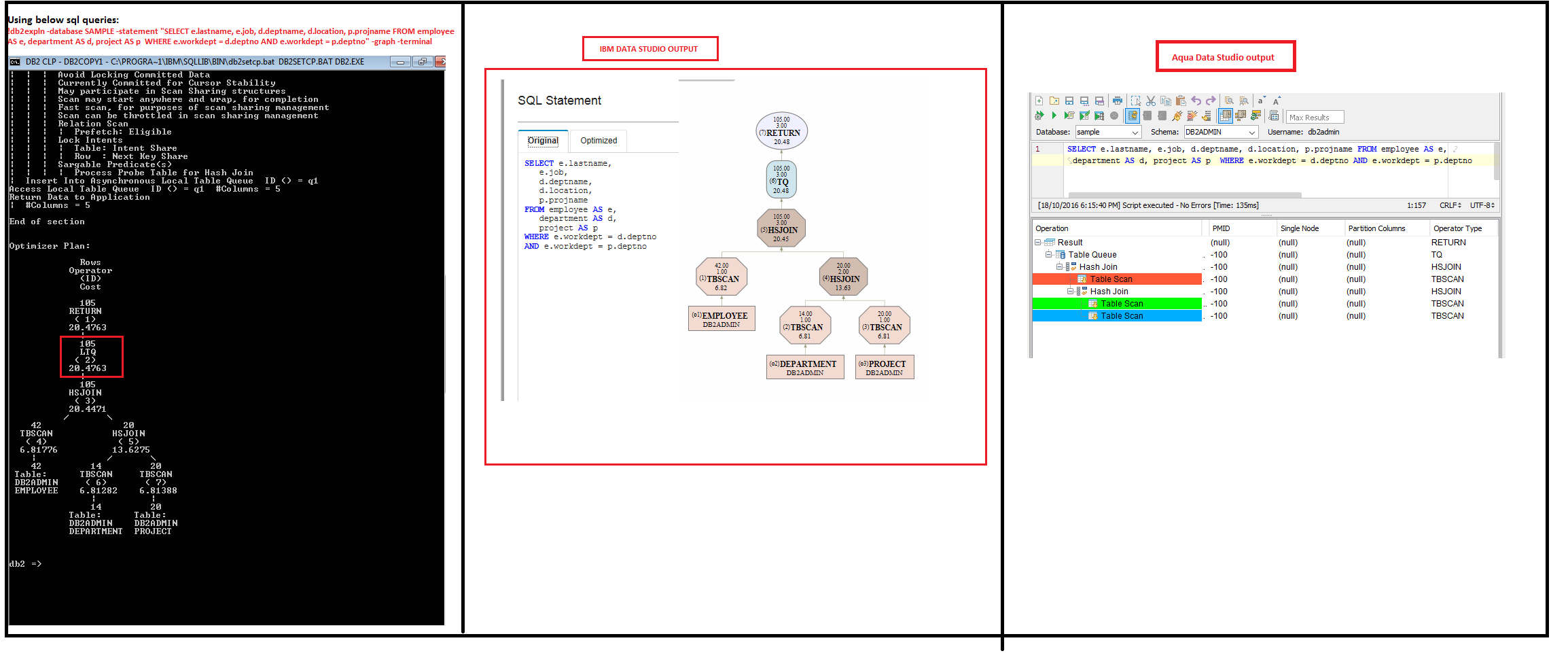1568x666 pixels.
Task: Click the lowercase 'a' convert-case icon
Action: pos(1261,101)
